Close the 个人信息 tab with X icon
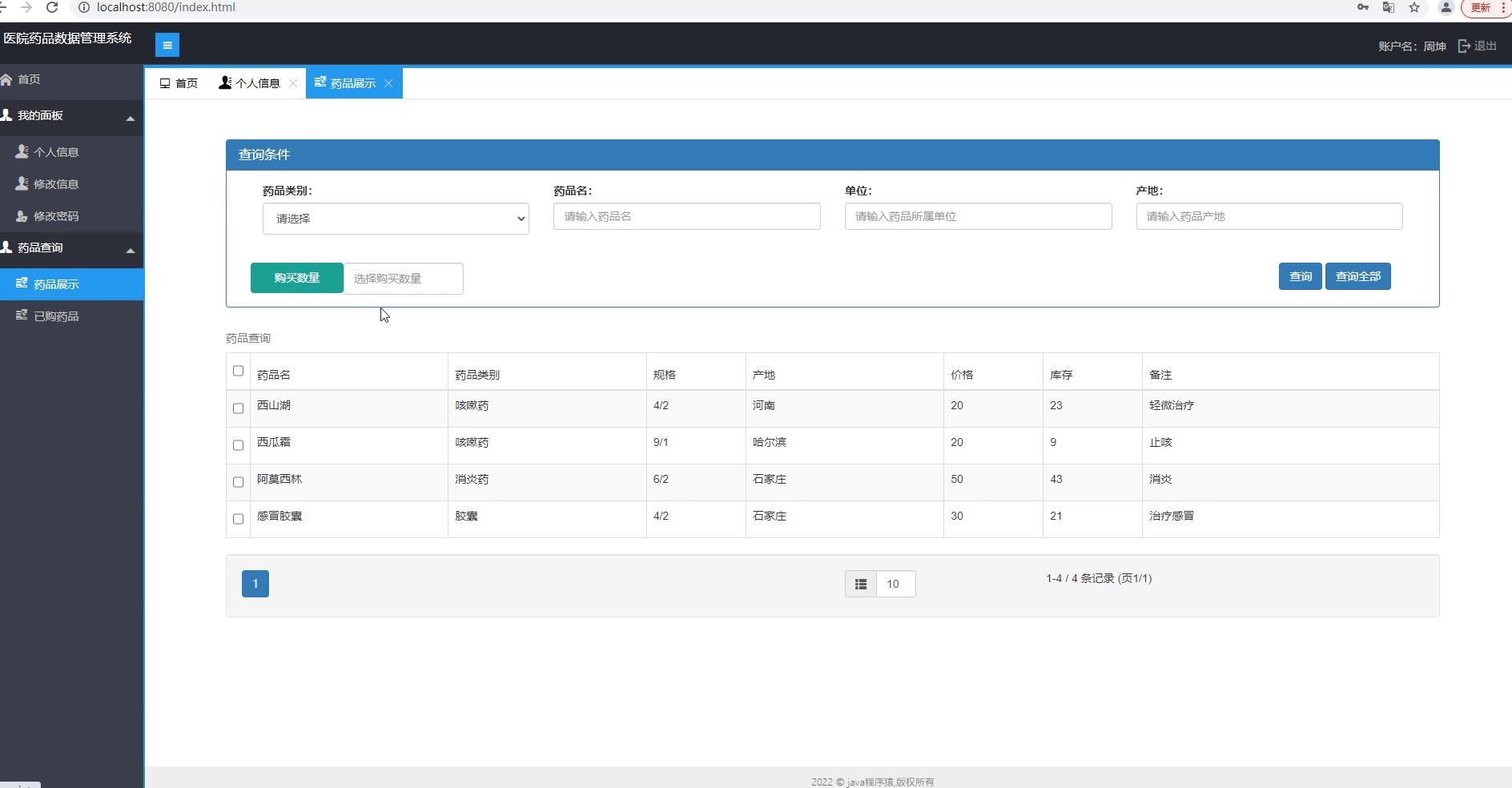This screenshot has width=1512, height=788. click(293, 83)
